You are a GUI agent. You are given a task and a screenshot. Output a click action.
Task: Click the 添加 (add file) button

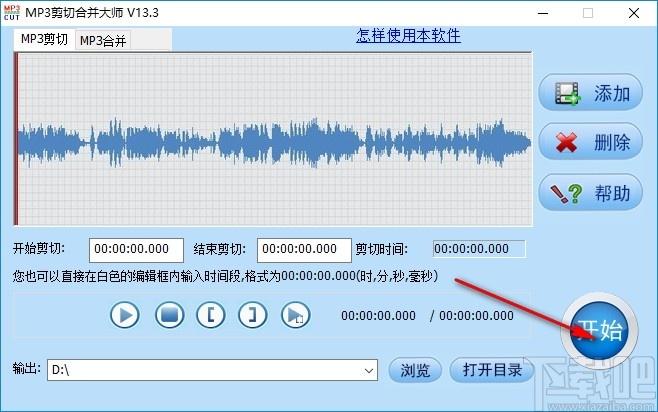tap(590, 93)
